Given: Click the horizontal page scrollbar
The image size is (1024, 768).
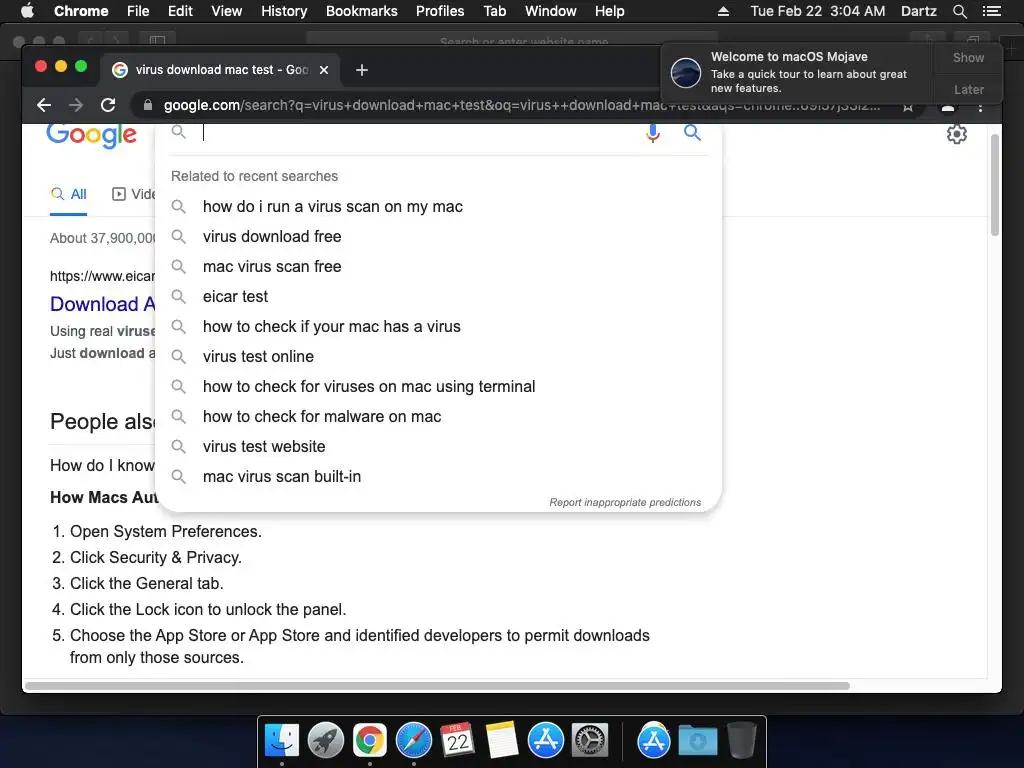Looking at the screenshot, I should tap(437, 686).
